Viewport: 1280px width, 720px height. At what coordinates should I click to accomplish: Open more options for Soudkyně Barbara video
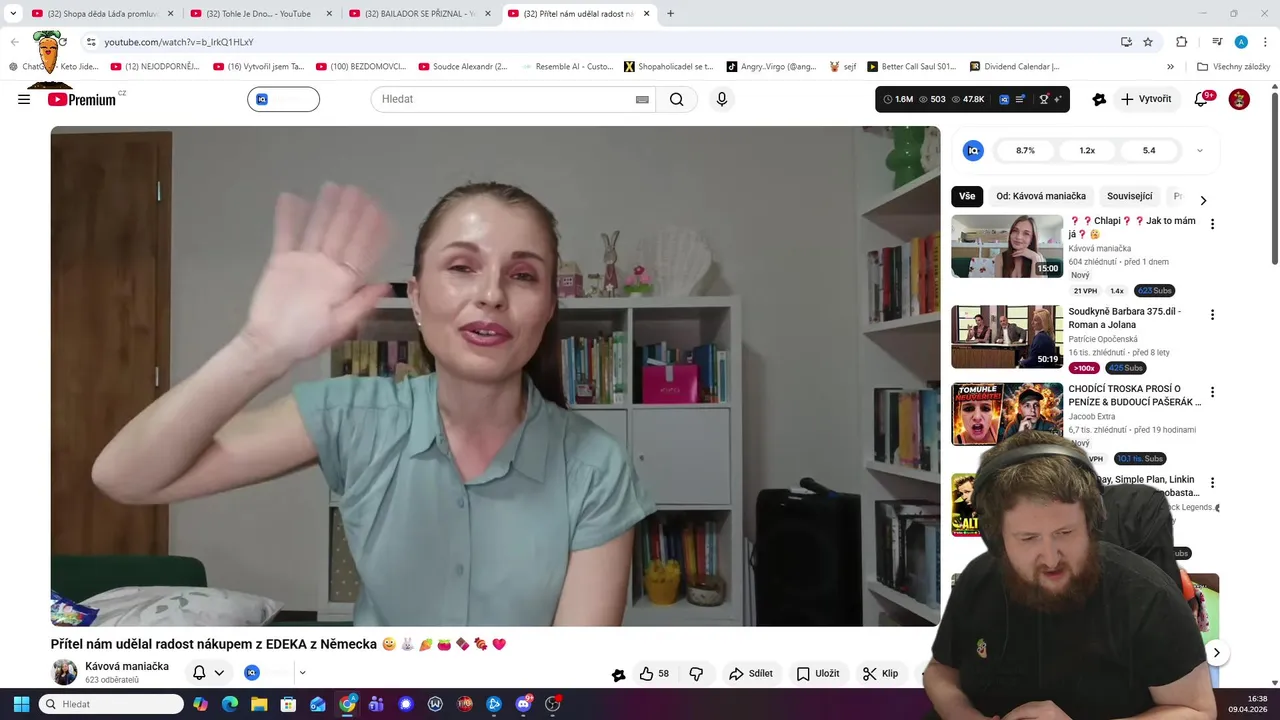pyautogui.click(x=1212, y=315)
